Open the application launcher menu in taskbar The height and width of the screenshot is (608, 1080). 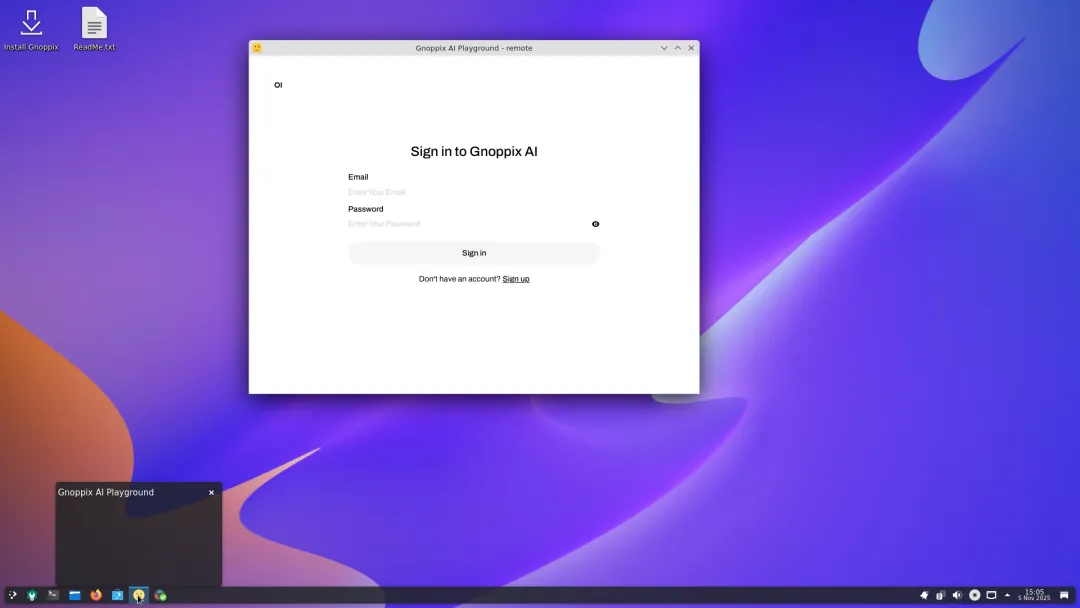click(12, 595)
